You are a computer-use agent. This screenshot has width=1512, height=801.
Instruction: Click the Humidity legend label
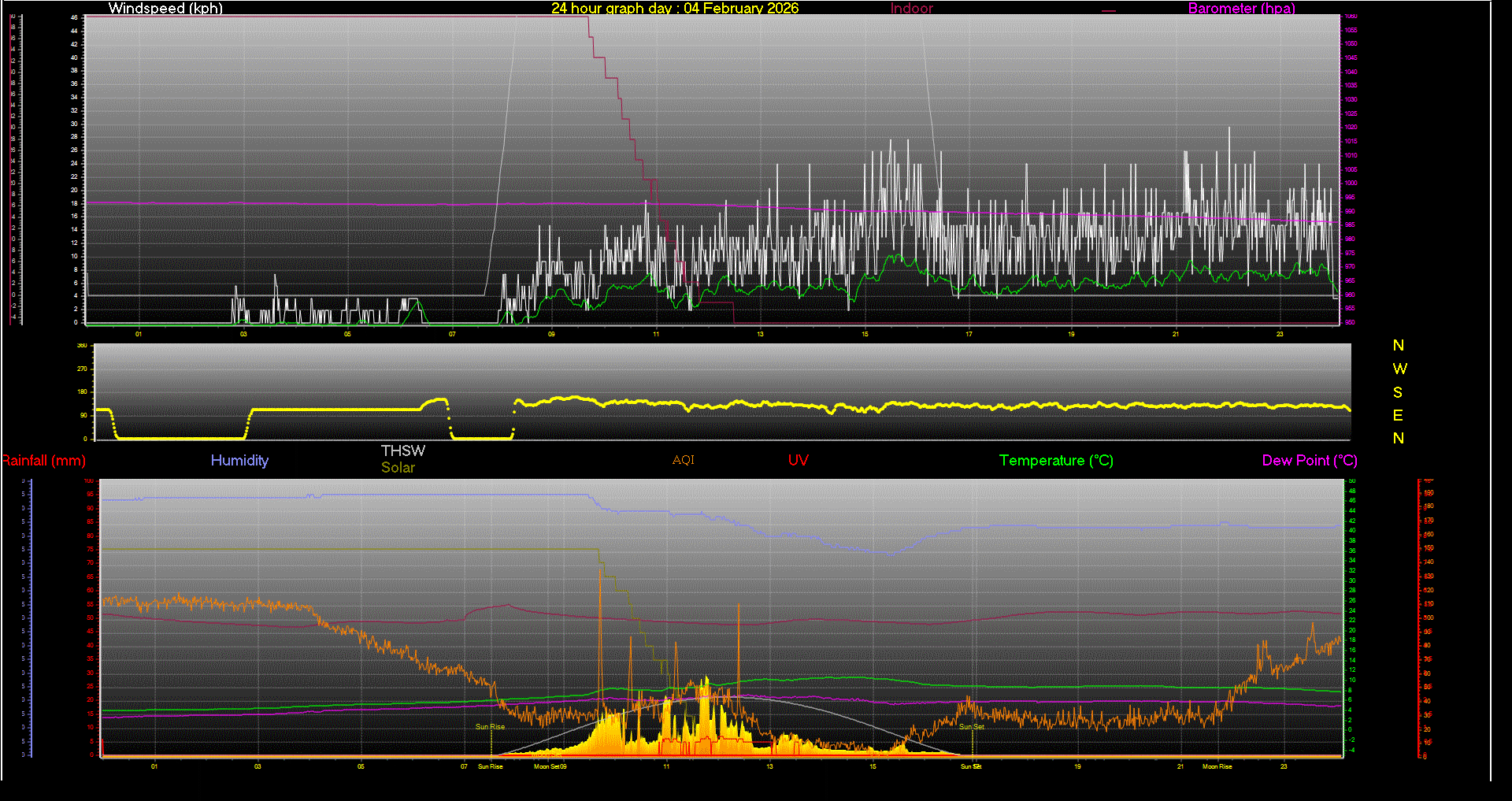point(239,461)
